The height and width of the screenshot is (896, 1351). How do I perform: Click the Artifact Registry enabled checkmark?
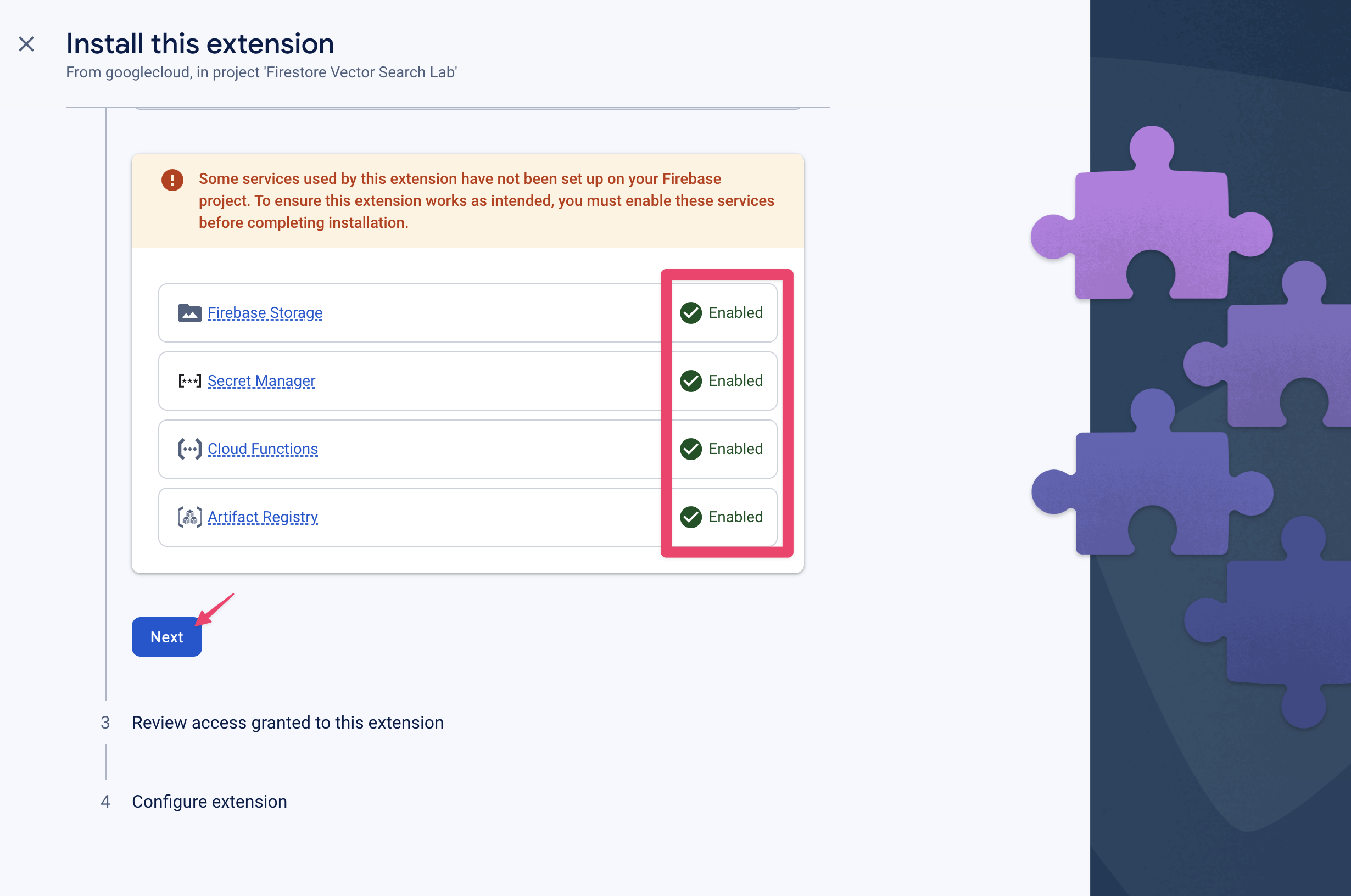pos(690,517)
